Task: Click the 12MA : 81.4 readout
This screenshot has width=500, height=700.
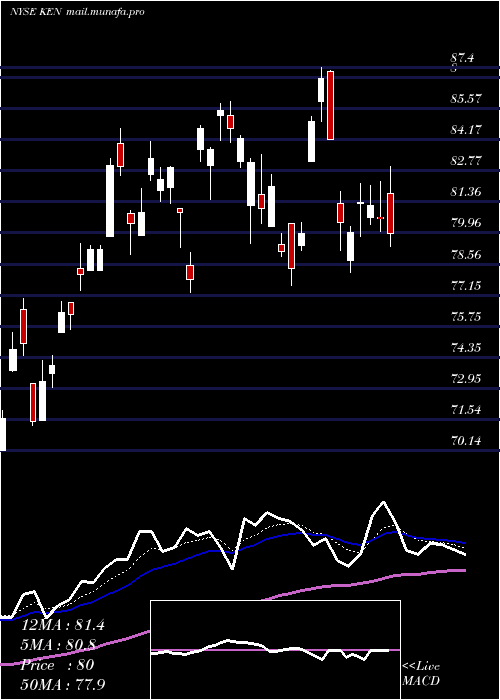Action: pos(63,625)
